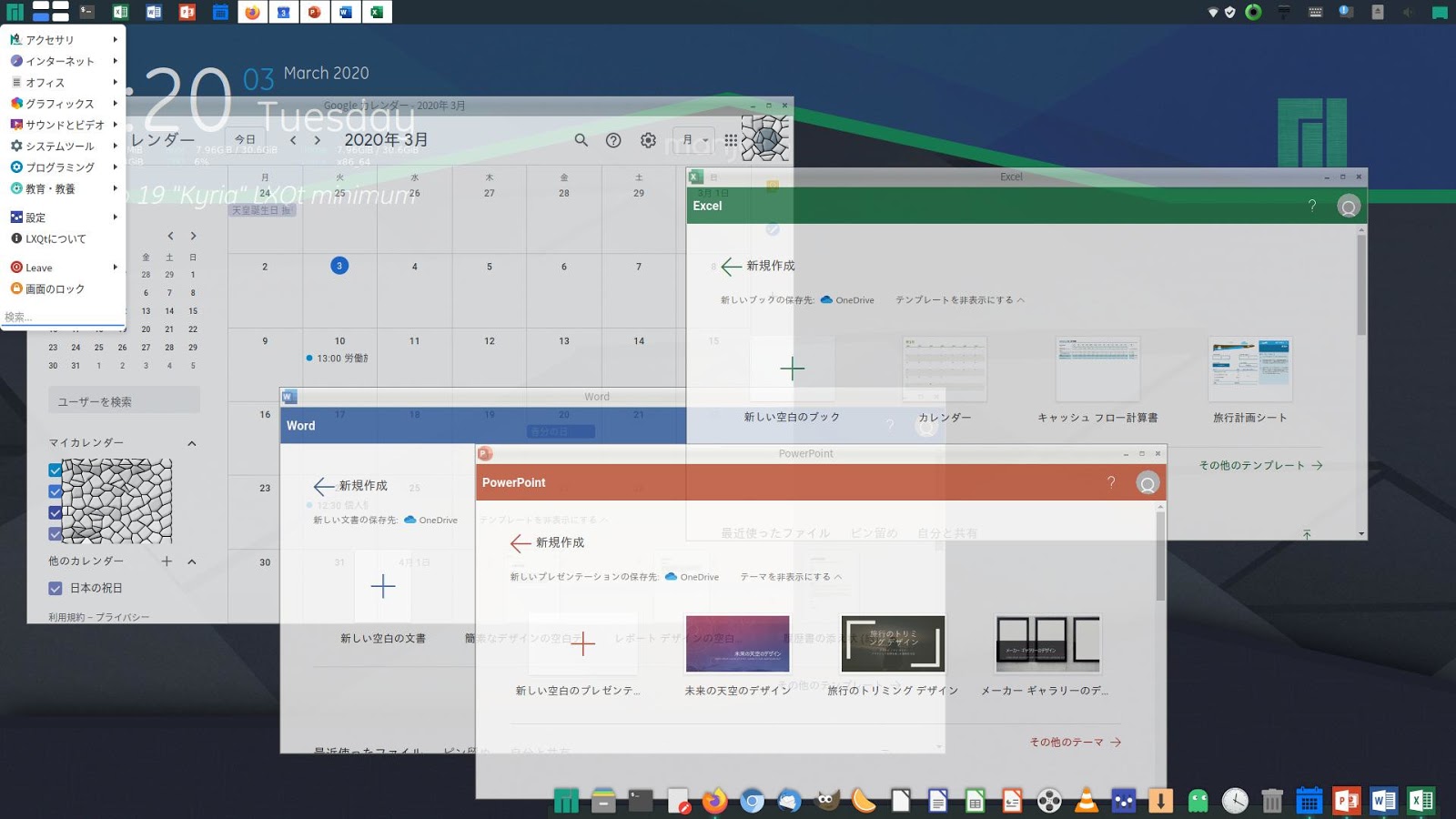Open the Thunderbird mail icon in dock
Image resolution: width=1456 pixels, height=819 pixels.
pos(789,800)
